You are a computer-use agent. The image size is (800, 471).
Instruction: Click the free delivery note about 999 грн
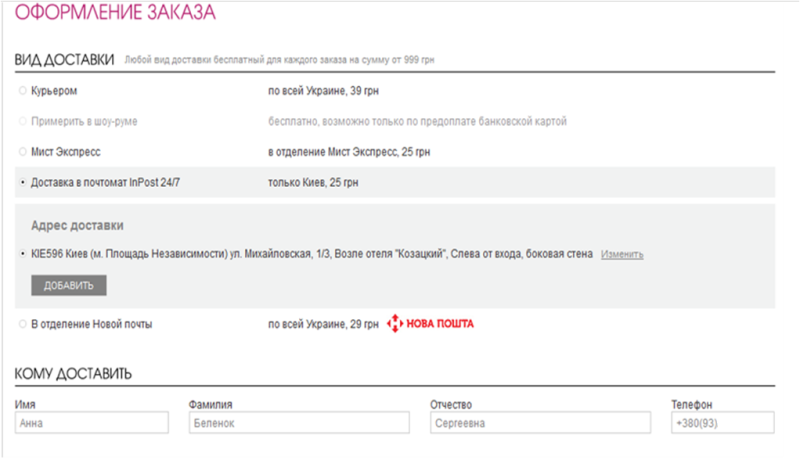tap(280, 60)
